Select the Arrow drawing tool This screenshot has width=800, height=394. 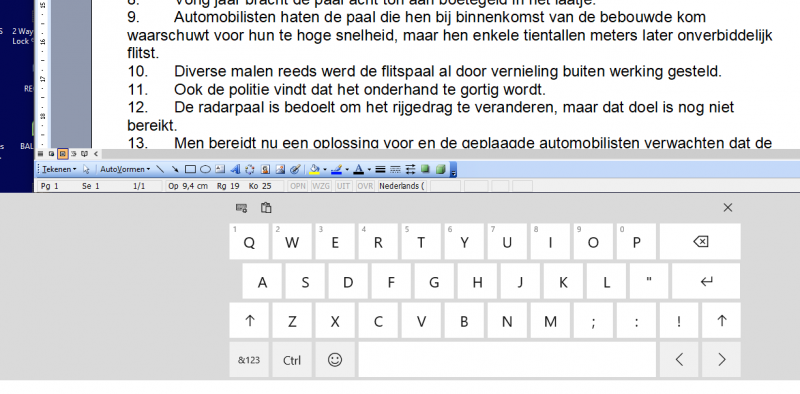(175, 169)
